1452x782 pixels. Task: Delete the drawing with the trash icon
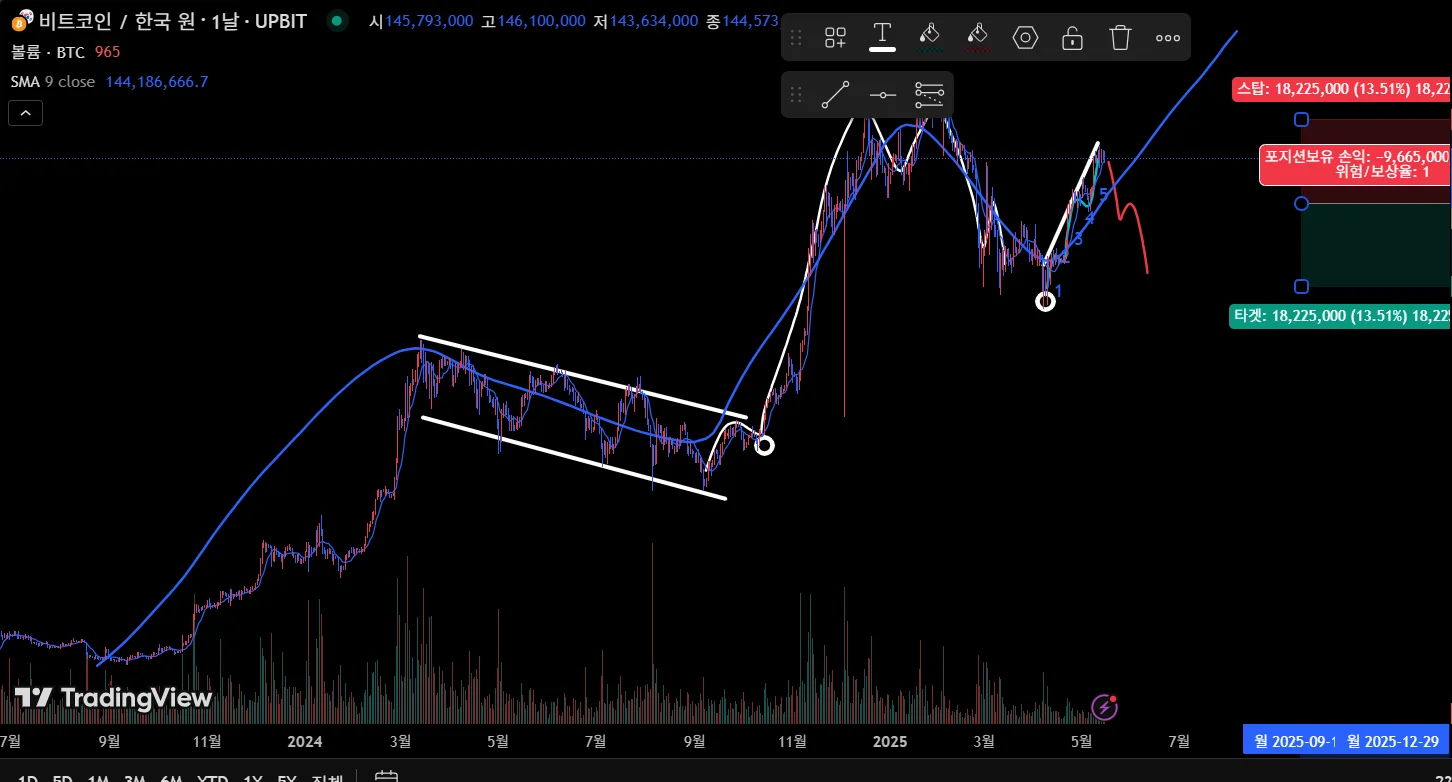coord(1120,38)
